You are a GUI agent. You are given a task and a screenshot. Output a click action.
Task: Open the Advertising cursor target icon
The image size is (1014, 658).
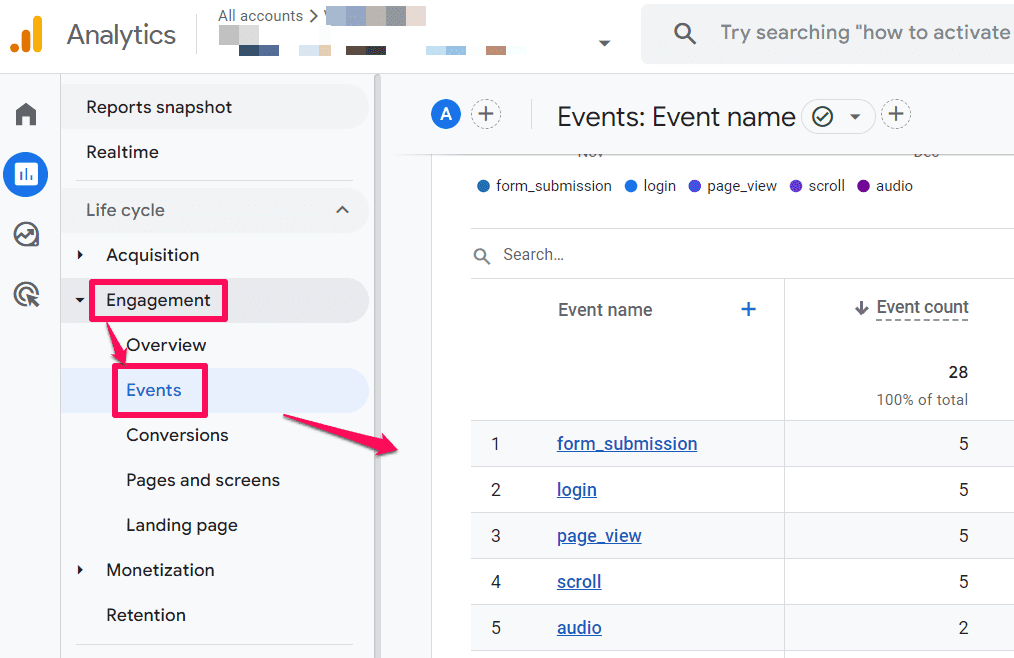tap(26, 295)
